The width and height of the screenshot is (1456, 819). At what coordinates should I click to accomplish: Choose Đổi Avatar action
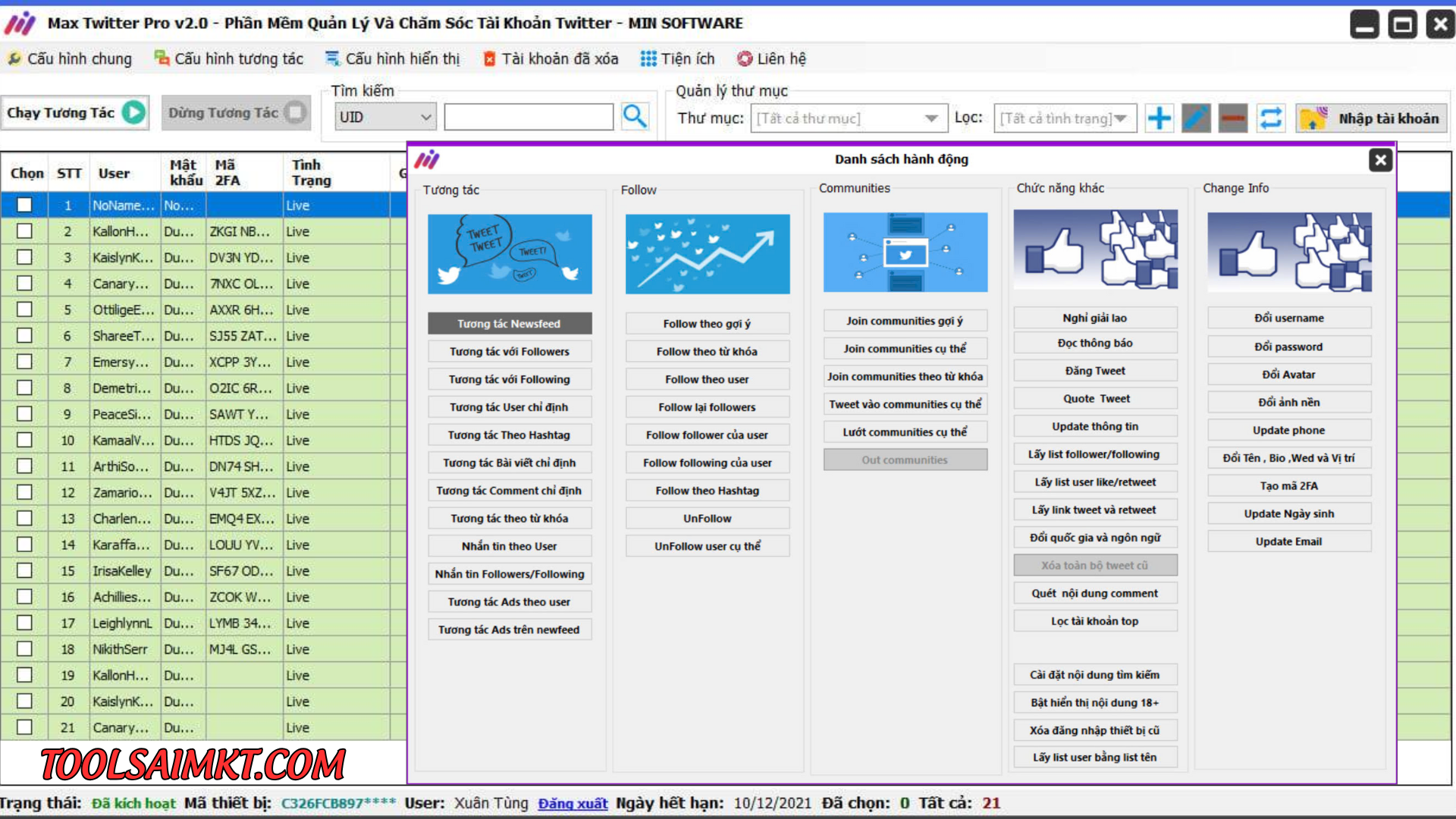click(x=1289, y=375)
